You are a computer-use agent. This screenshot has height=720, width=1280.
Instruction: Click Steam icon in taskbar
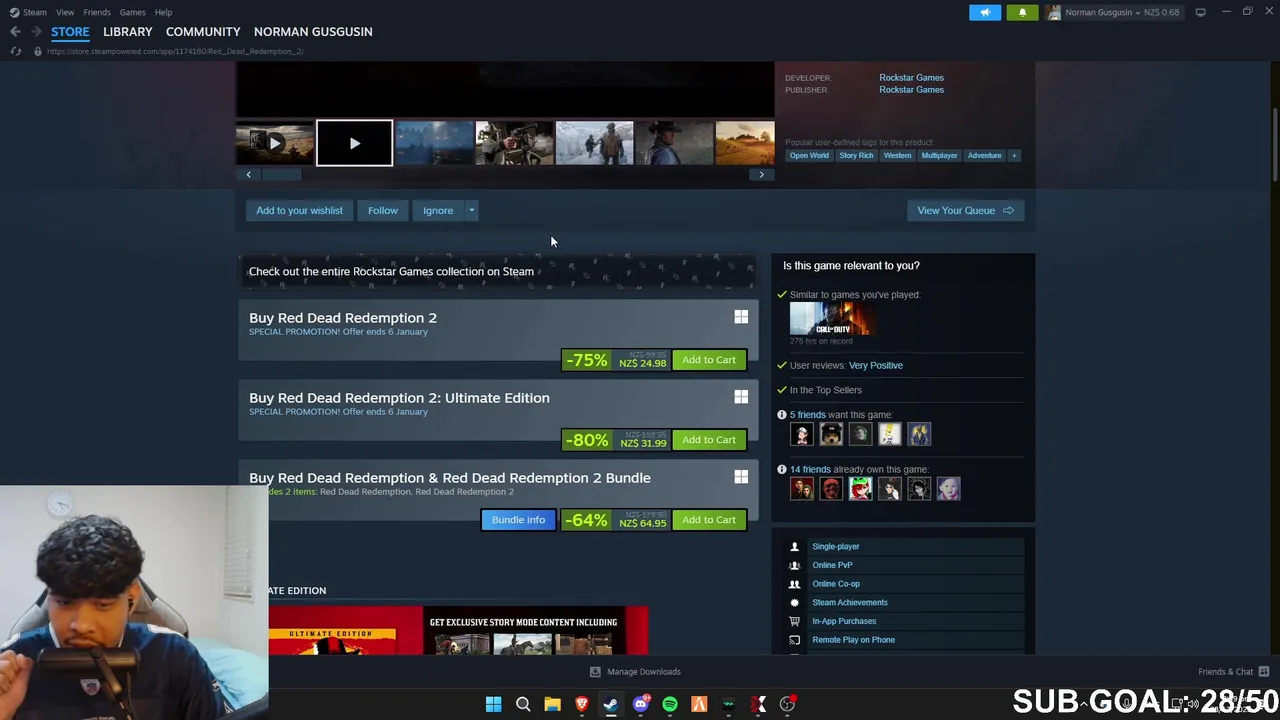point(611,704)
